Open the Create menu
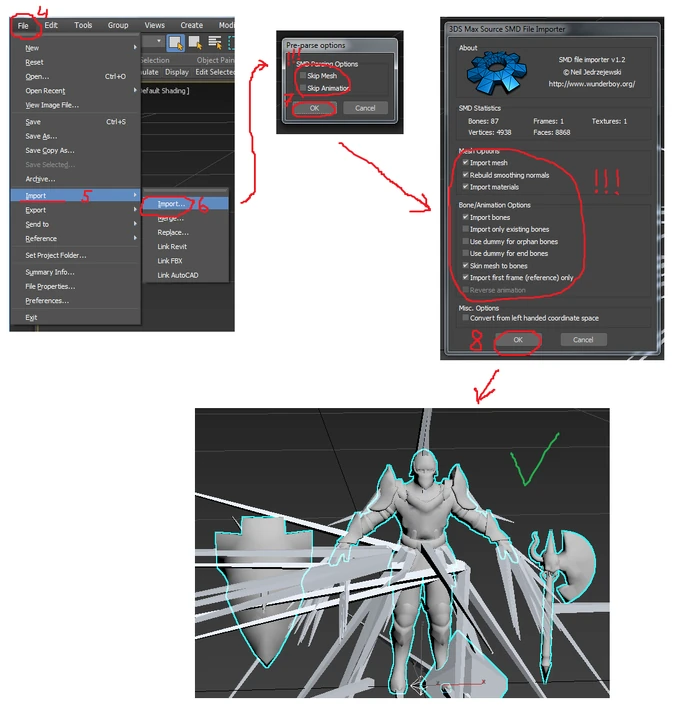The height and width of the screenshot is (718, 678). (191, 25)
